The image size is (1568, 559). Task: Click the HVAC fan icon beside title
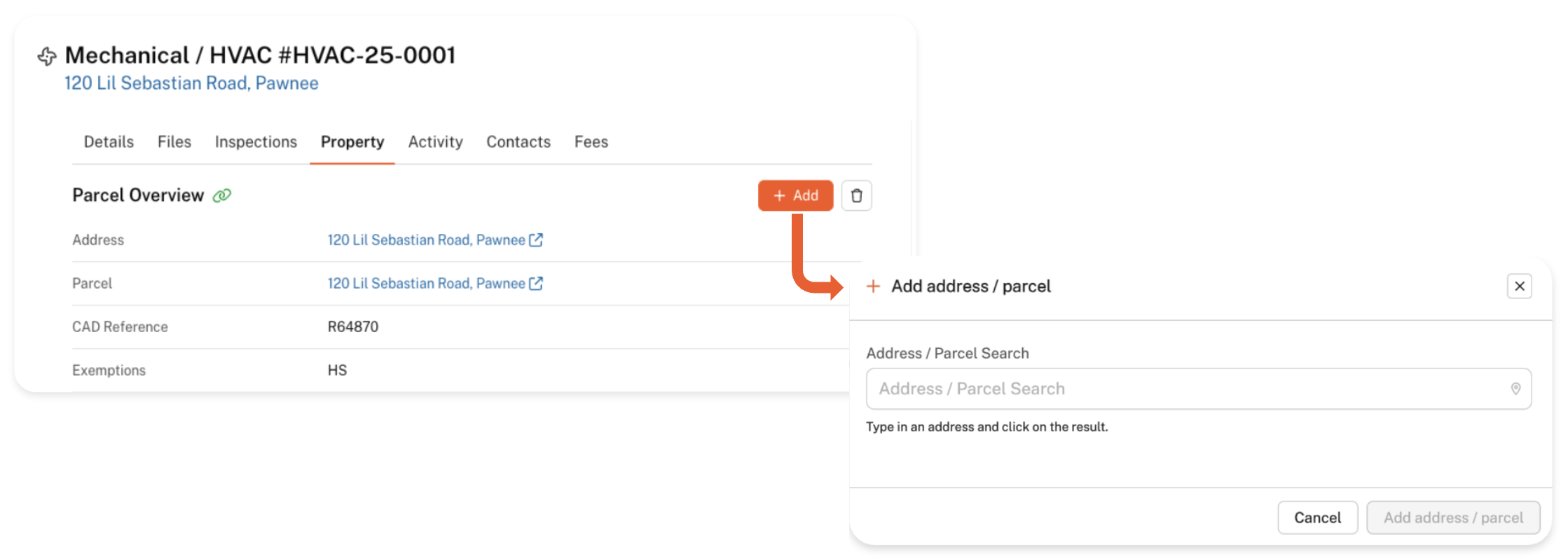click(x=47, y=56)
